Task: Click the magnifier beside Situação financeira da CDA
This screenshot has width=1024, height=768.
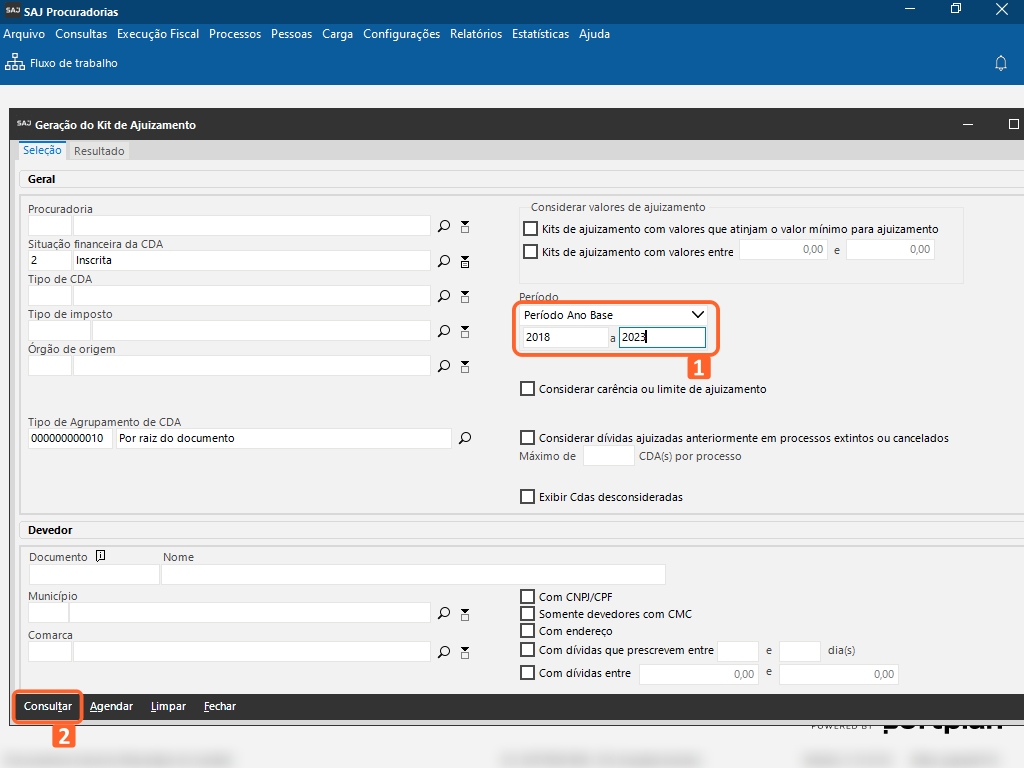Action: point(444,262)
